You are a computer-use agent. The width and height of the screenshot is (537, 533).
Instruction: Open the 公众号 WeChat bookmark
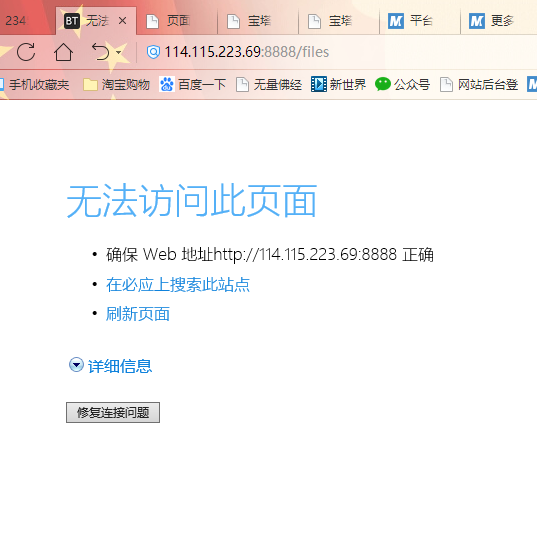[x=402, y=85]
